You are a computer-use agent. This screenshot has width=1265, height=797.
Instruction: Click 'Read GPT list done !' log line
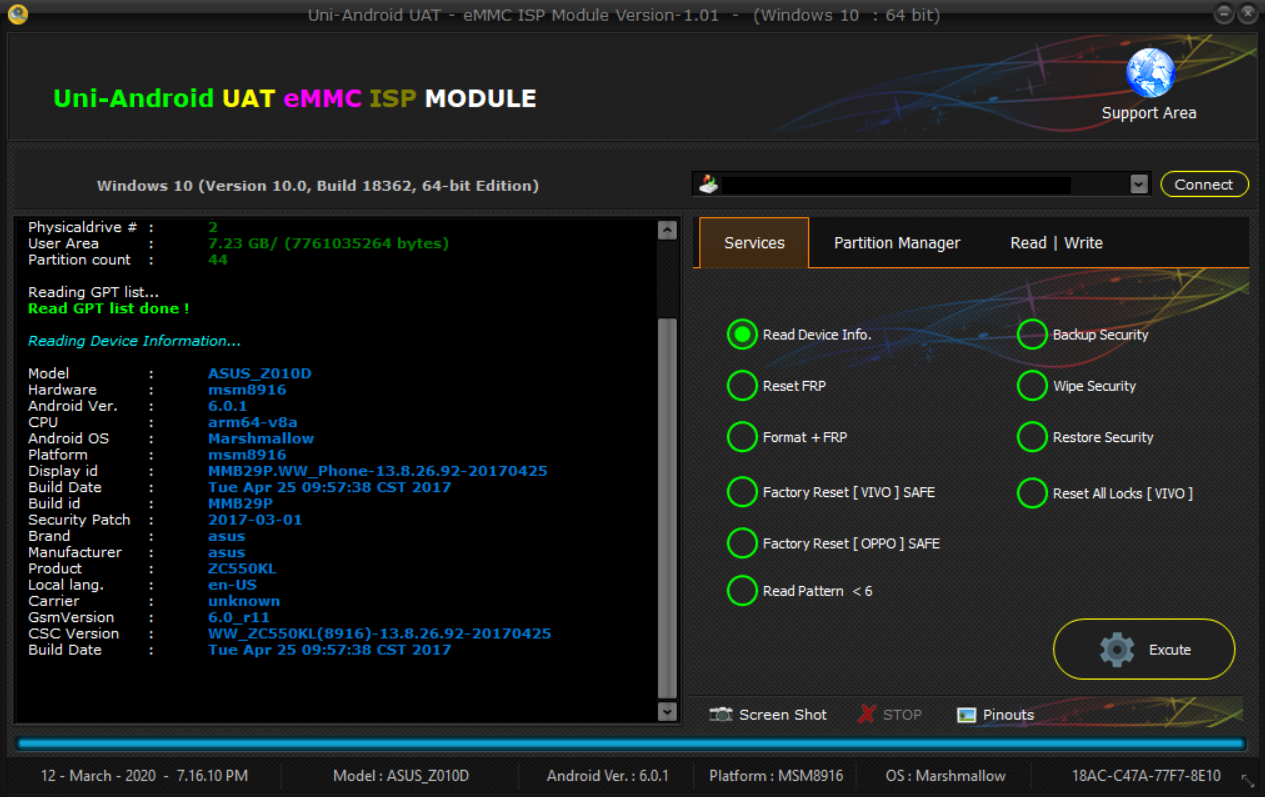pos(108,308)
